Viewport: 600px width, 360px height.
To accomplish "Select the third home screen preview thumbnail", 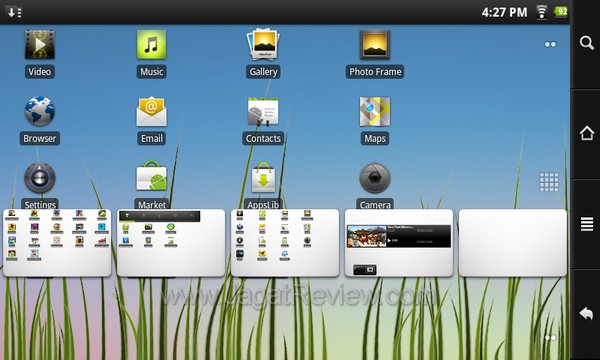I will coord(285,243).
